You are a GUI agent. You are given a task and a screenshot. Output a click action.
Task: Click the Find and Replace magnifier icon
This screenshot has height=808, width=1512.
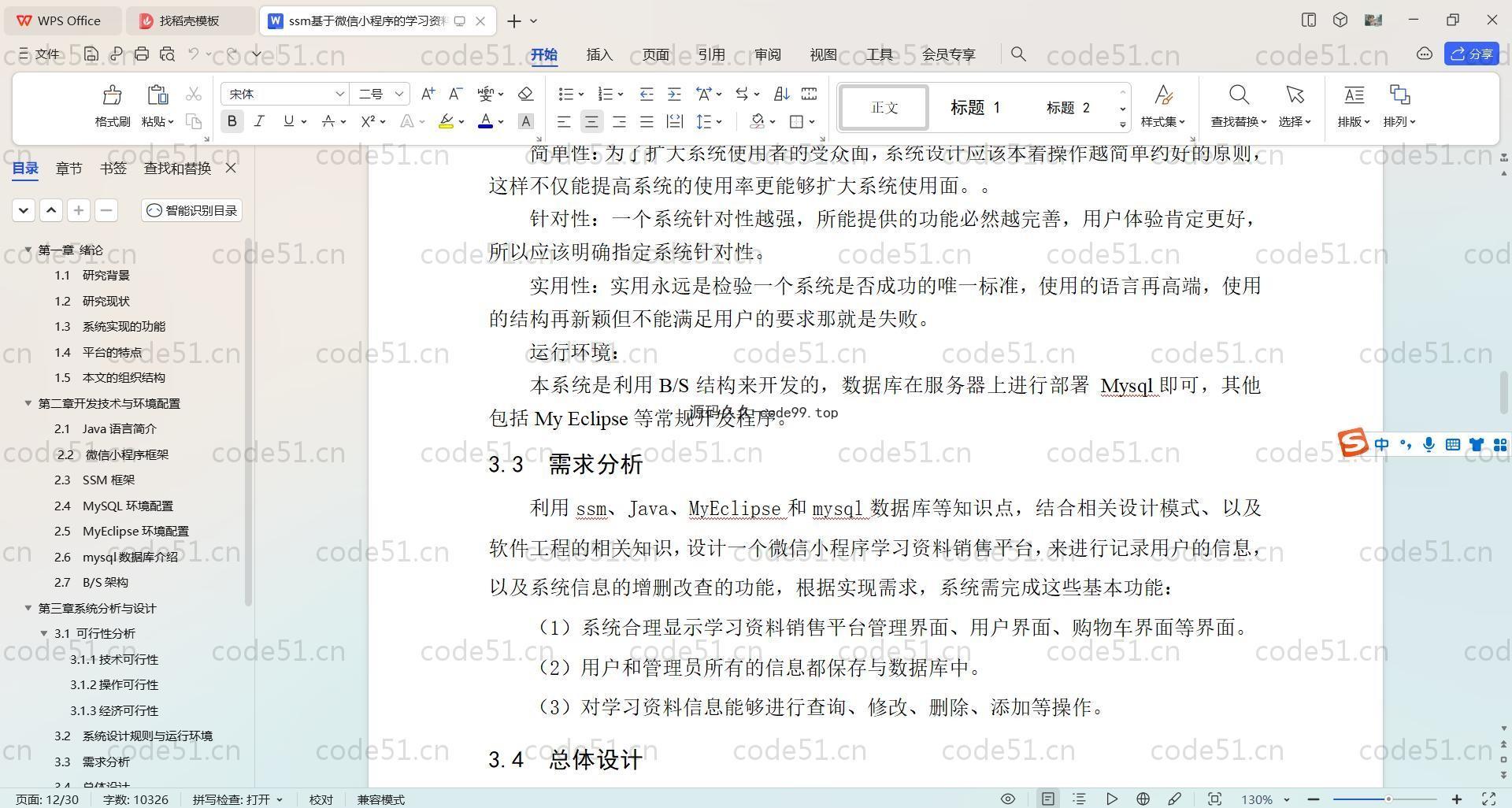pos(1239,95)
